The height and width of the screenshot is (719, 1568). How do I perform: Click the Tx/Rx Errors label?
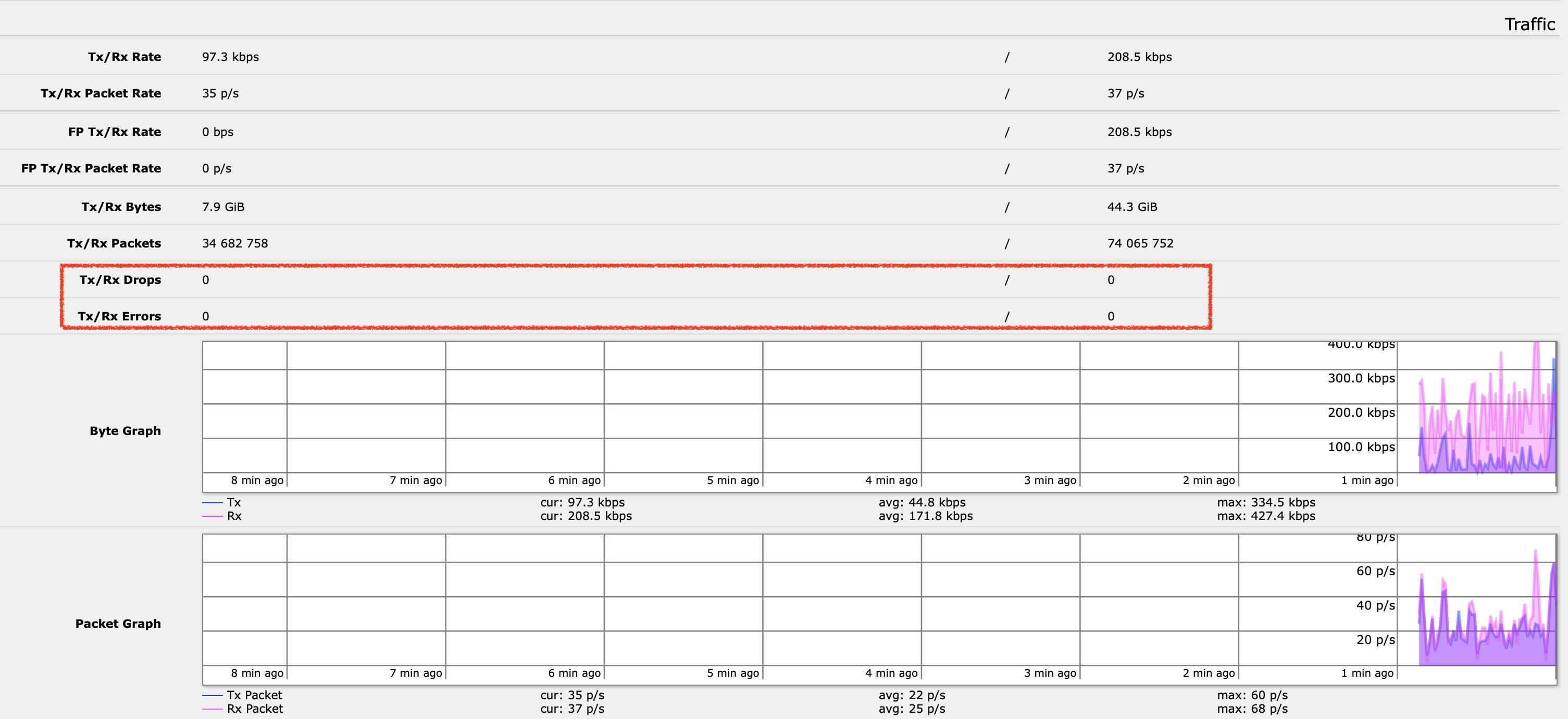[119, 316]
